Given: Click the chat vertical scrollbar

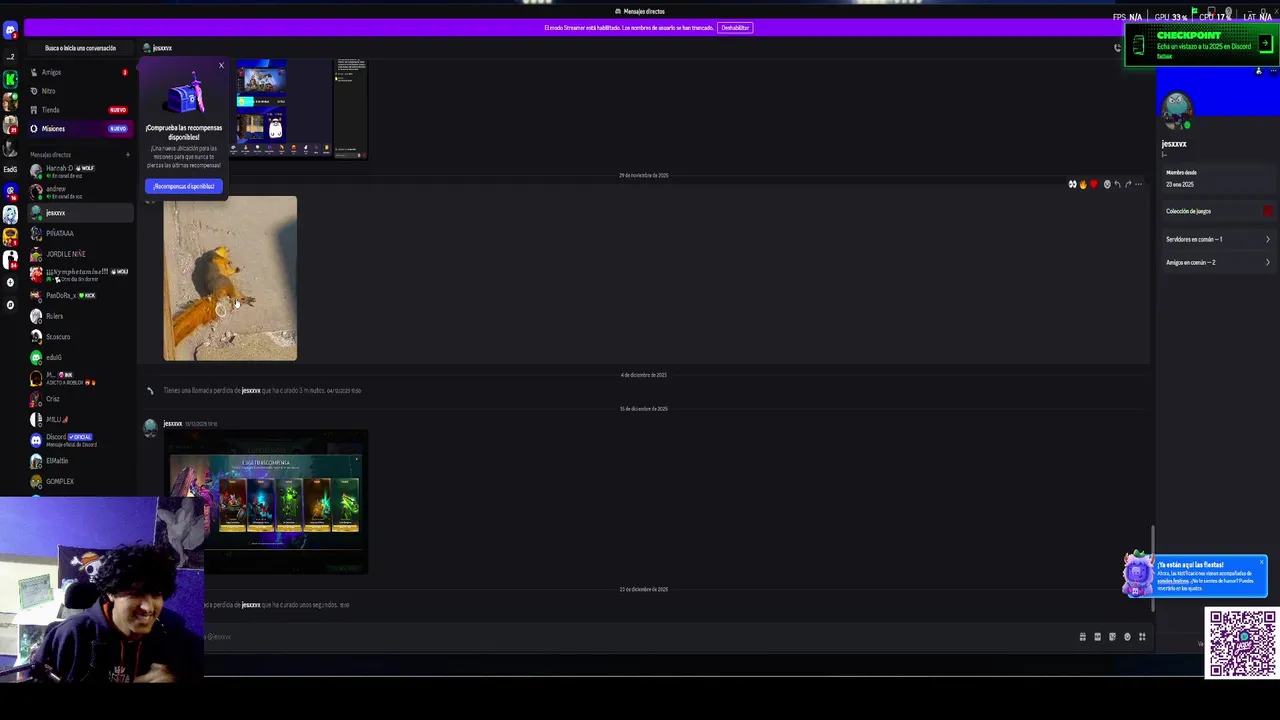Looking at the screenshot, I should [1153, 570].
